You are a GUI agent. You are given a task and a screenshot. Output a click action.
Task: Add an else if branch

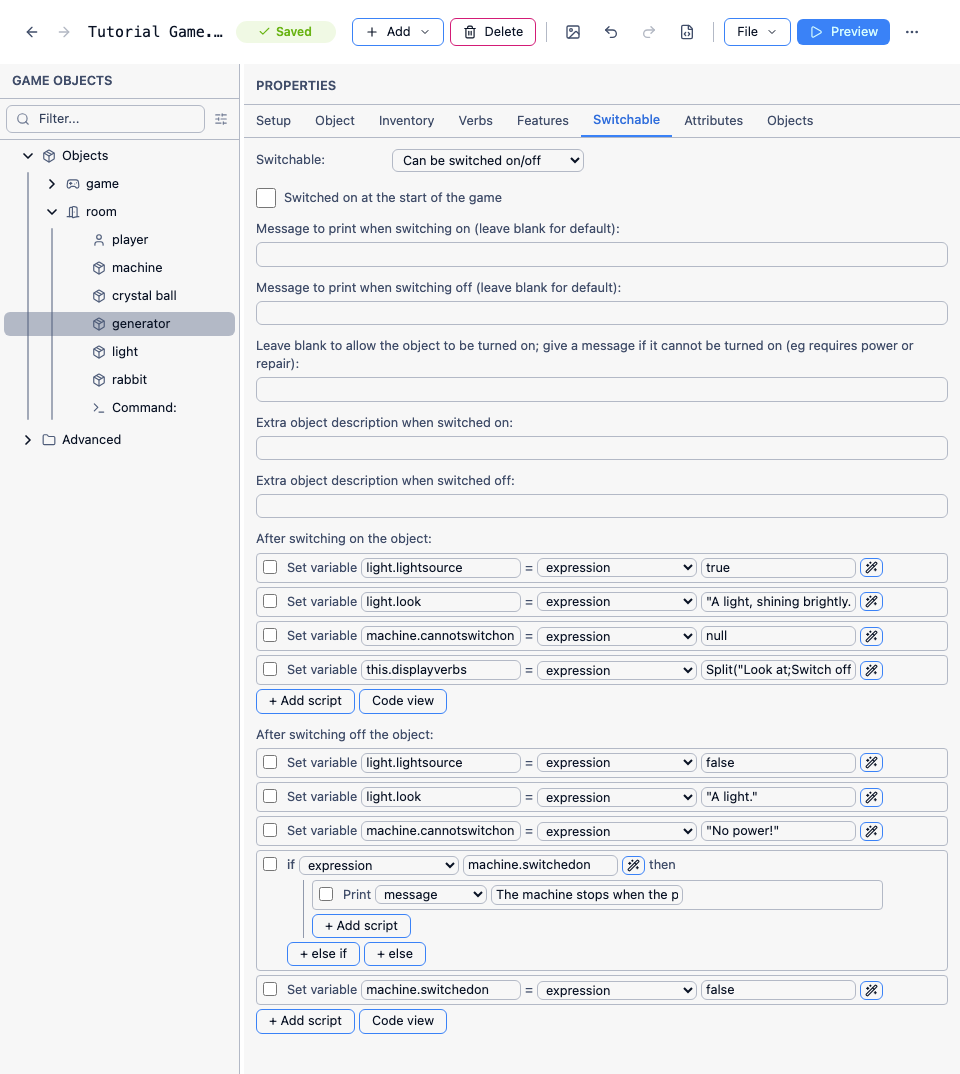coord(323,954)
